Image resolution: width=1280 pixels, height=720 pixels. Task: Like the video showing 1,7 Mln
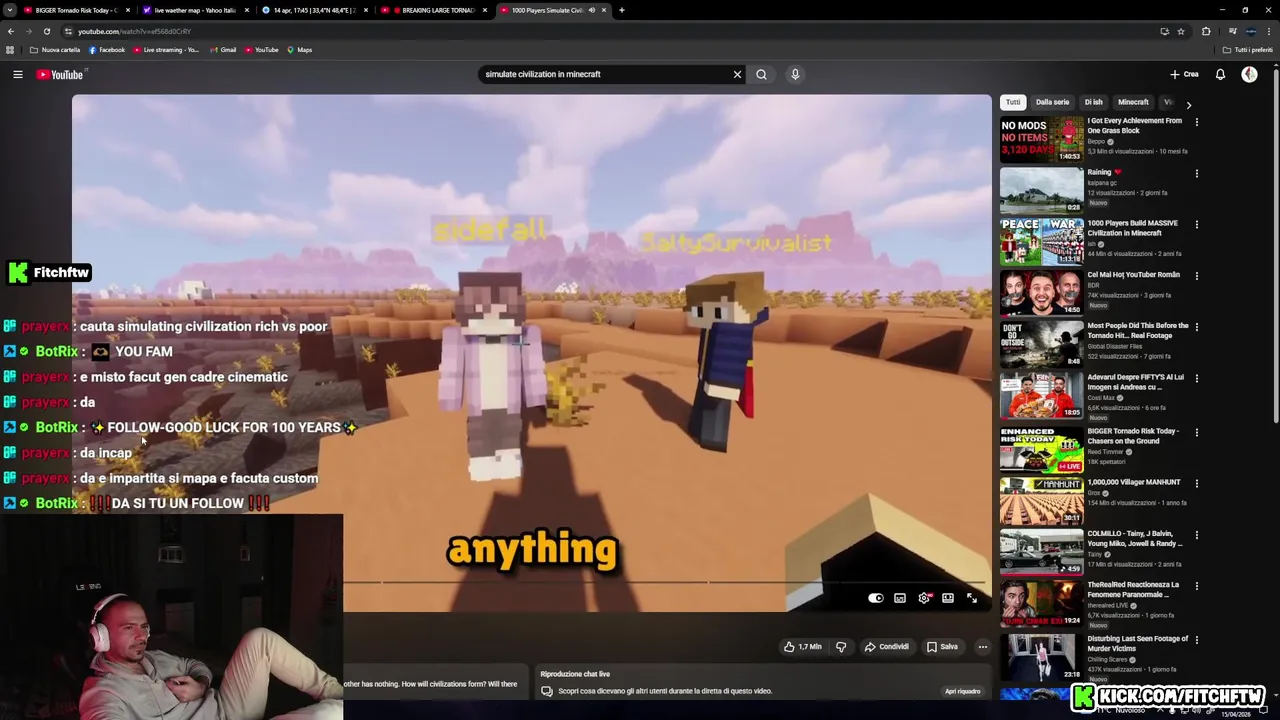(803, 647)
